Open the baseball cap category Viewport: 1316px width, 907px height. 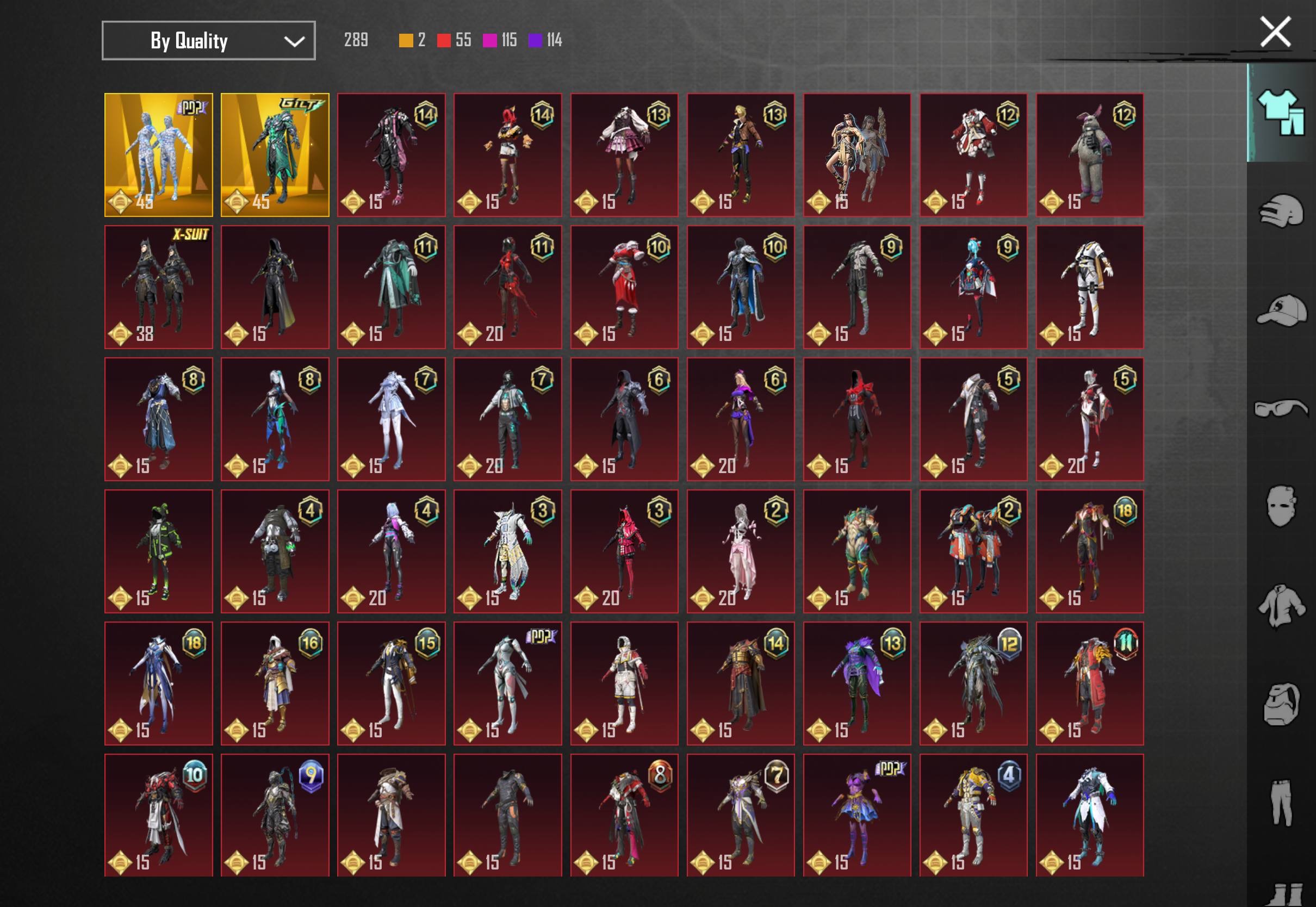pos(1281,310)
